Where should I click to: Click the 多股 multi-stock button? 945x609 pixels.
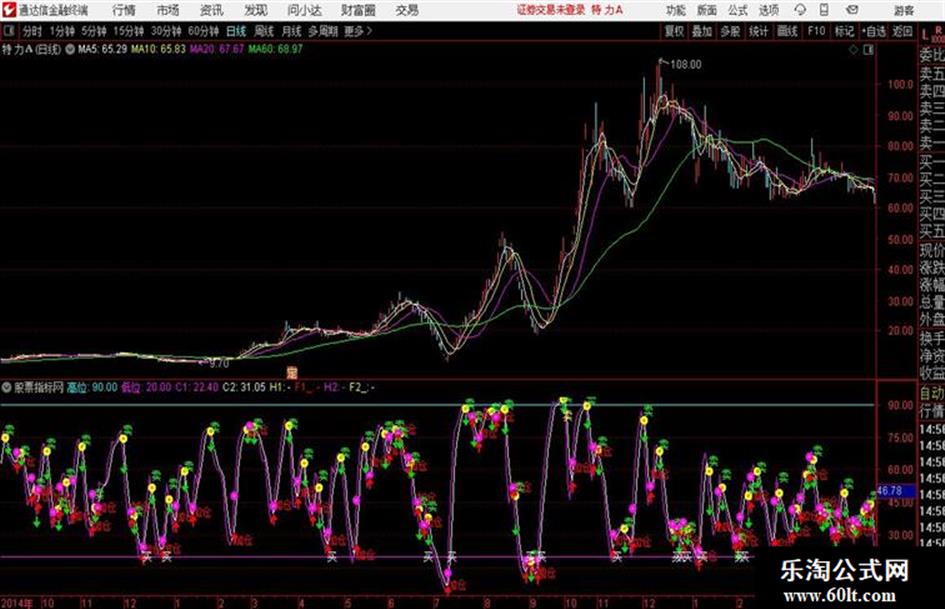click(x=730, y=31)
